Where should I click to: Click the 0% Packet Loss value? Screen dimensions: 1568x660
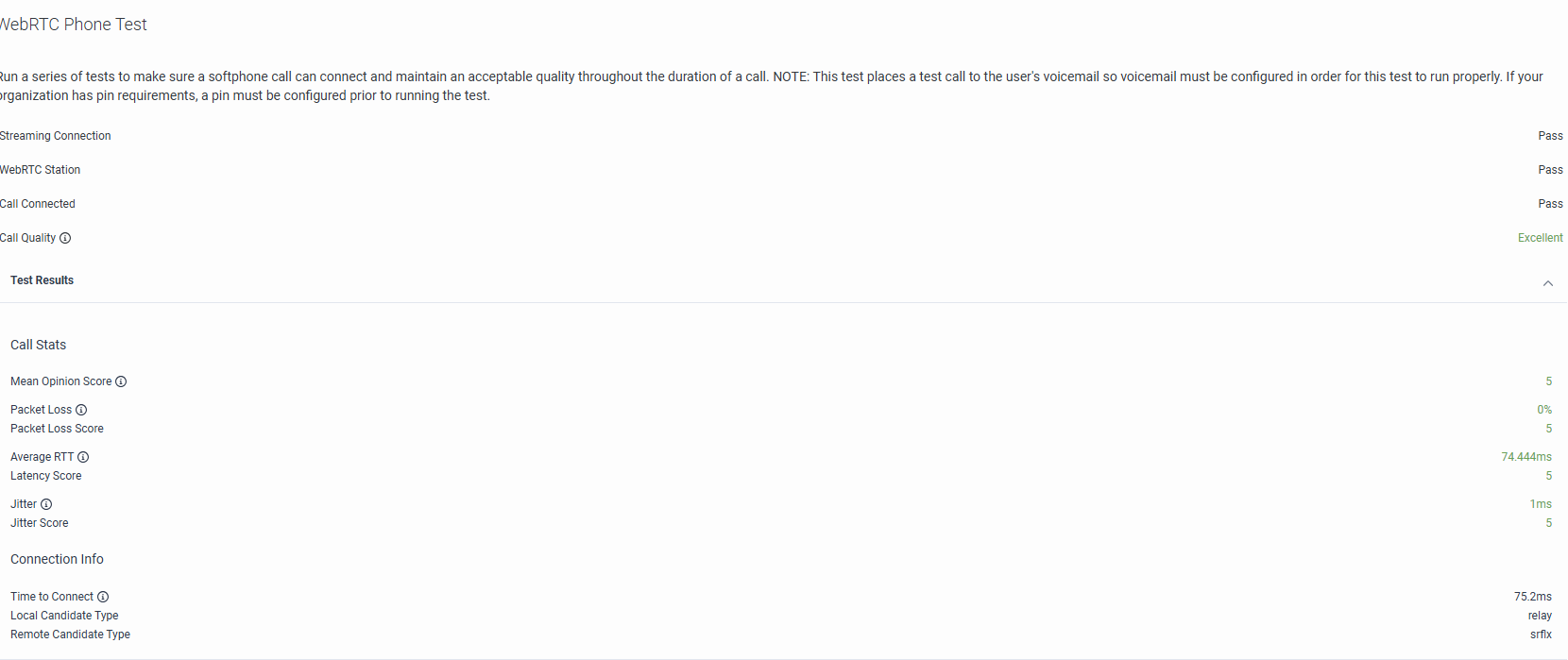pyautogui.click(x=1543, y=410)
